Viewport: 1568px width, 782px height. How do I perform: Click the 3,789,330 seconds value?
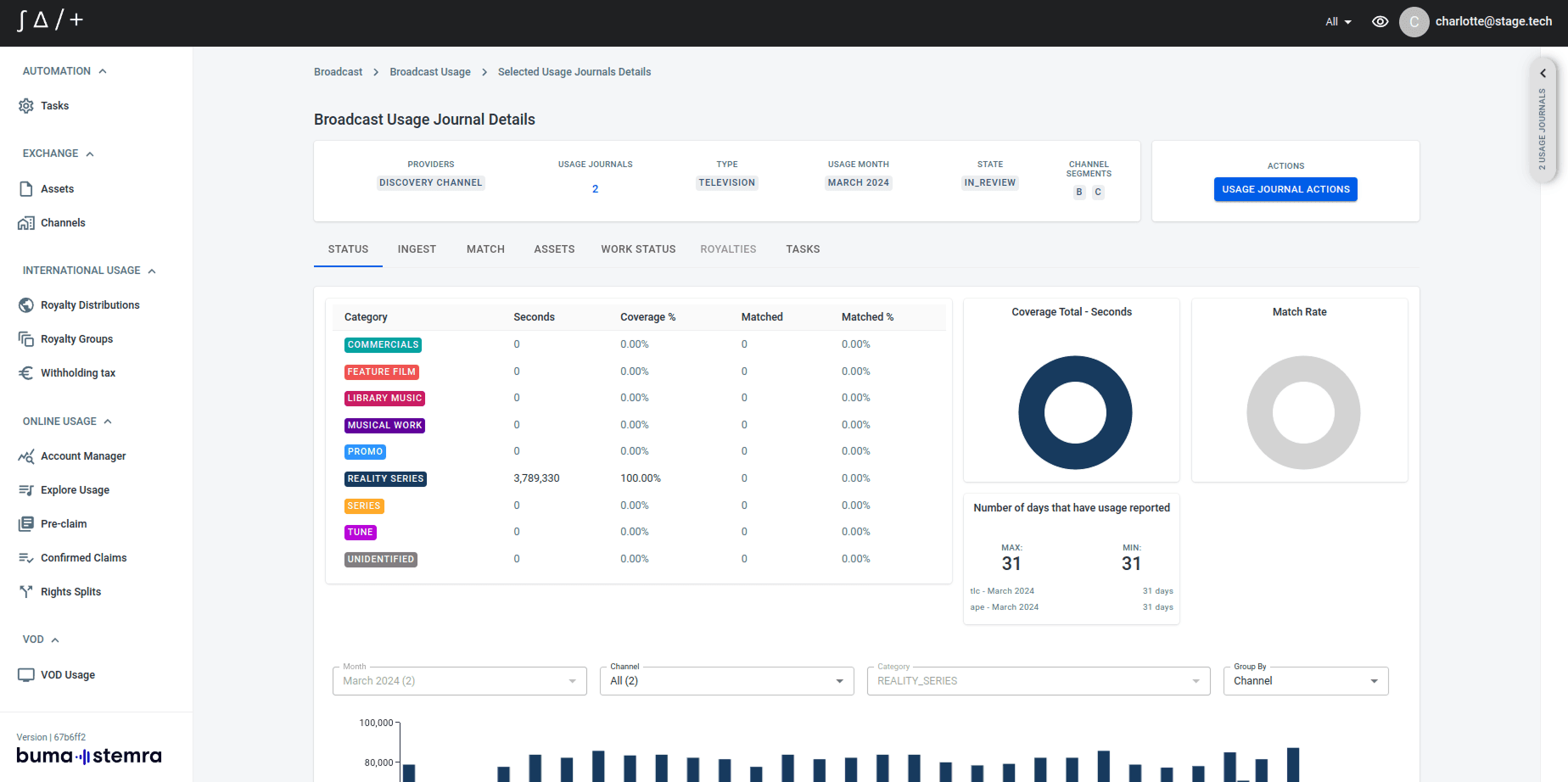click(536, 478)
